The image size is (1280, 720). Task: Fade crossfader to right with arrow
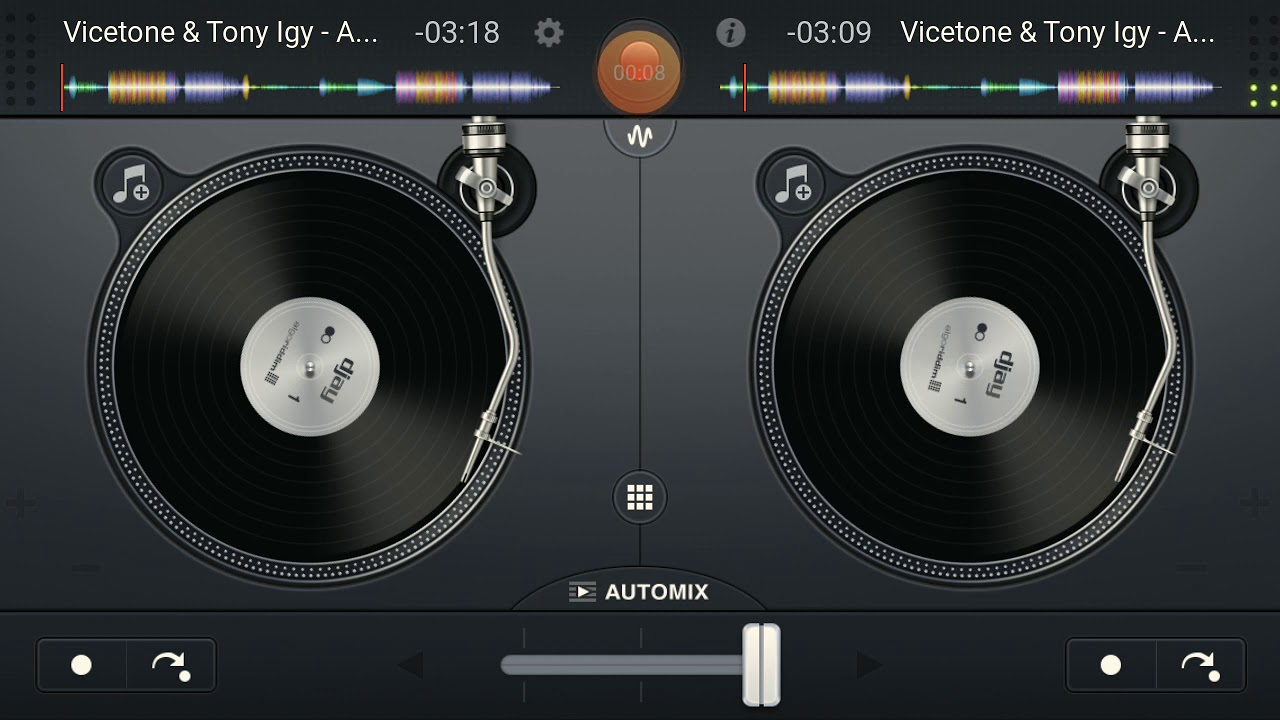pyautogui.click(x=869, y=665)
